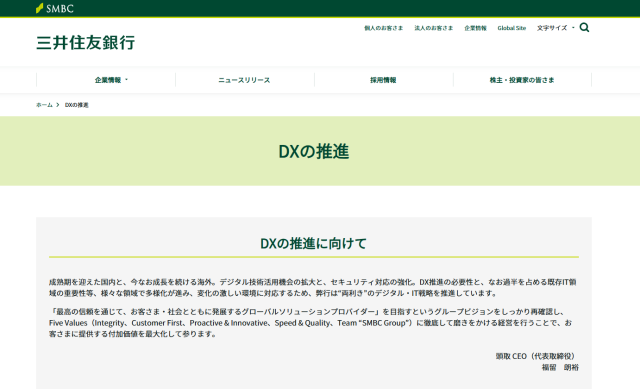
Task: Click DXの推進 breadcrumb text
Action: click(76, 105)
